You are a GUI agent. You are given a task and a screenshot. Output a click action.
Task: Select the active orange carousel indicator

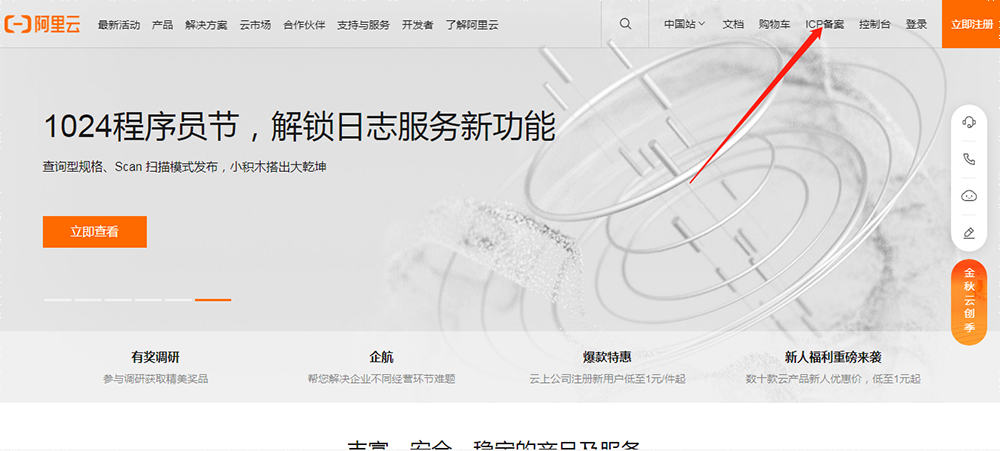(213, 299)
